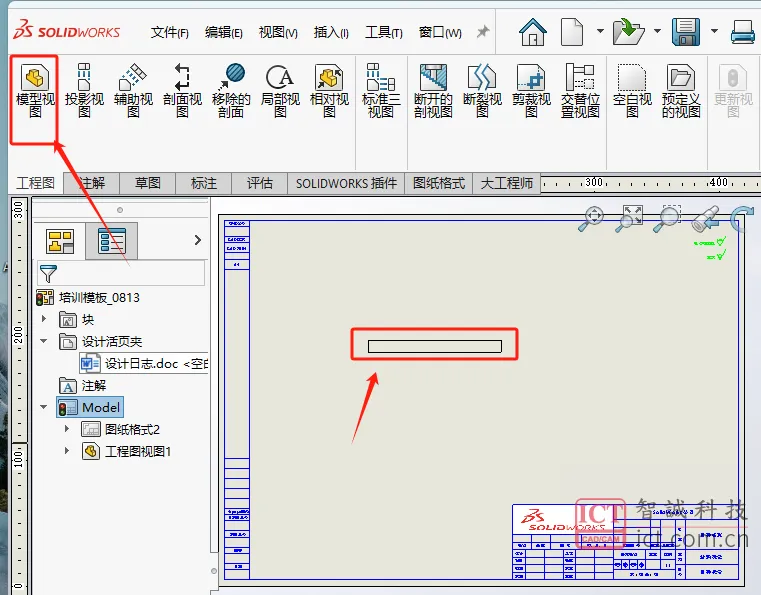This screenshot has height=595, width=761.
Task: Open the FeatureManager design tree tab icon
Action: pos(60,241)
